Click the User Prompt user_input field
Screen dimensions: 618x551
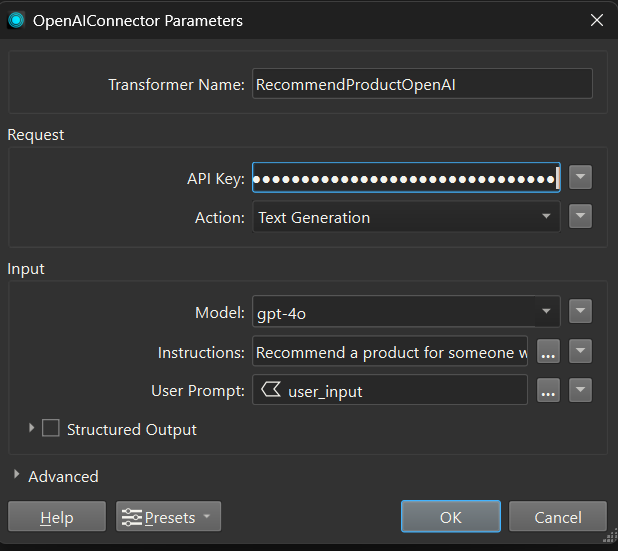(x=390, y=390)
